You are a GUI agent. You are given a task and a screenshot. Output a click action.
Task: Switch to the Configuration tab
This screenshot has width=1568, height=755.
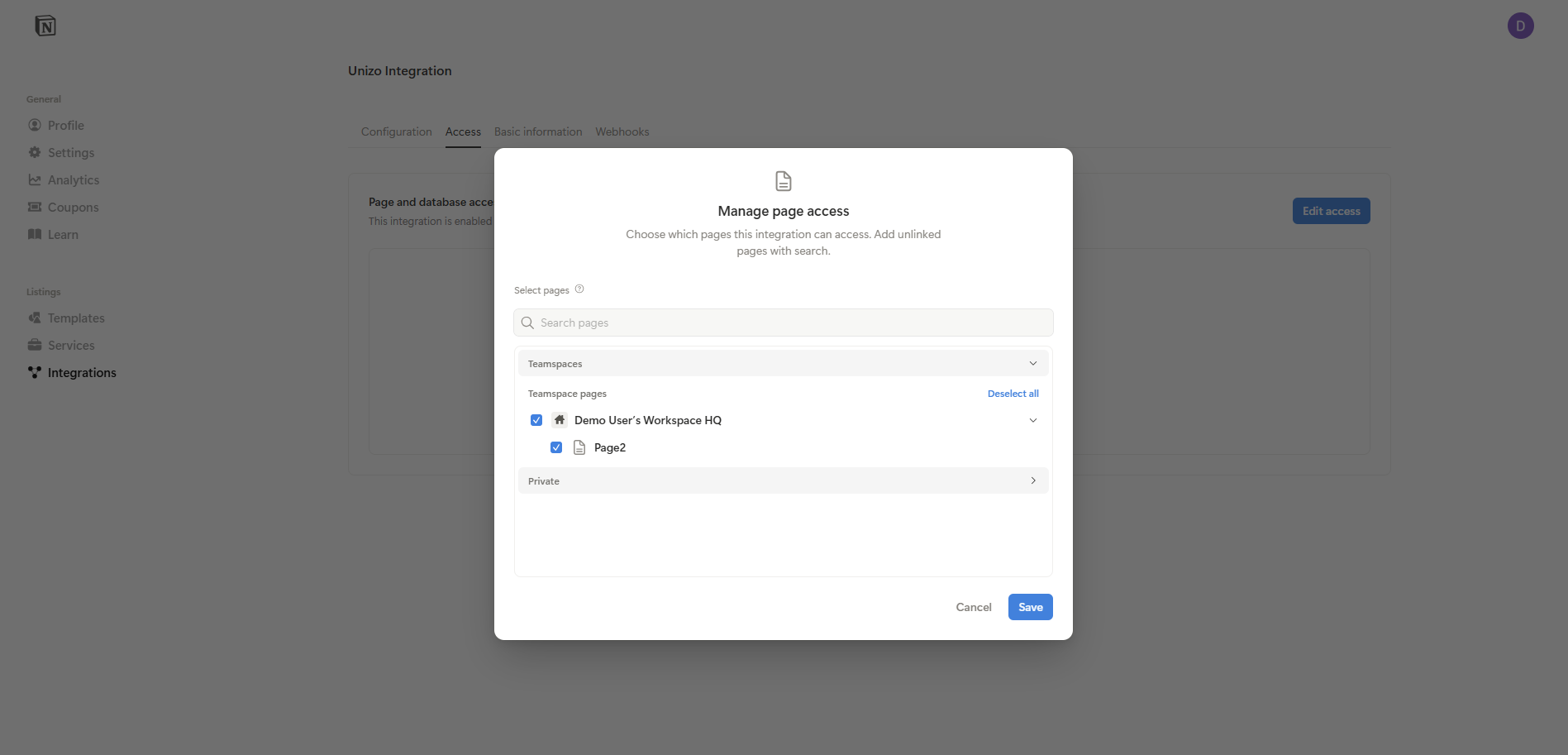click(396, 131)
